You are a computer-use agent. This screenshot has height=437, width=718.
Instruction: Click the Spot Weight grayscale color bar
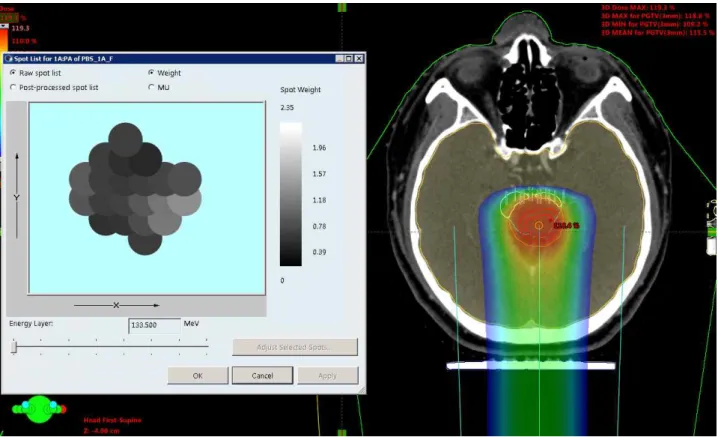(291, 194)
